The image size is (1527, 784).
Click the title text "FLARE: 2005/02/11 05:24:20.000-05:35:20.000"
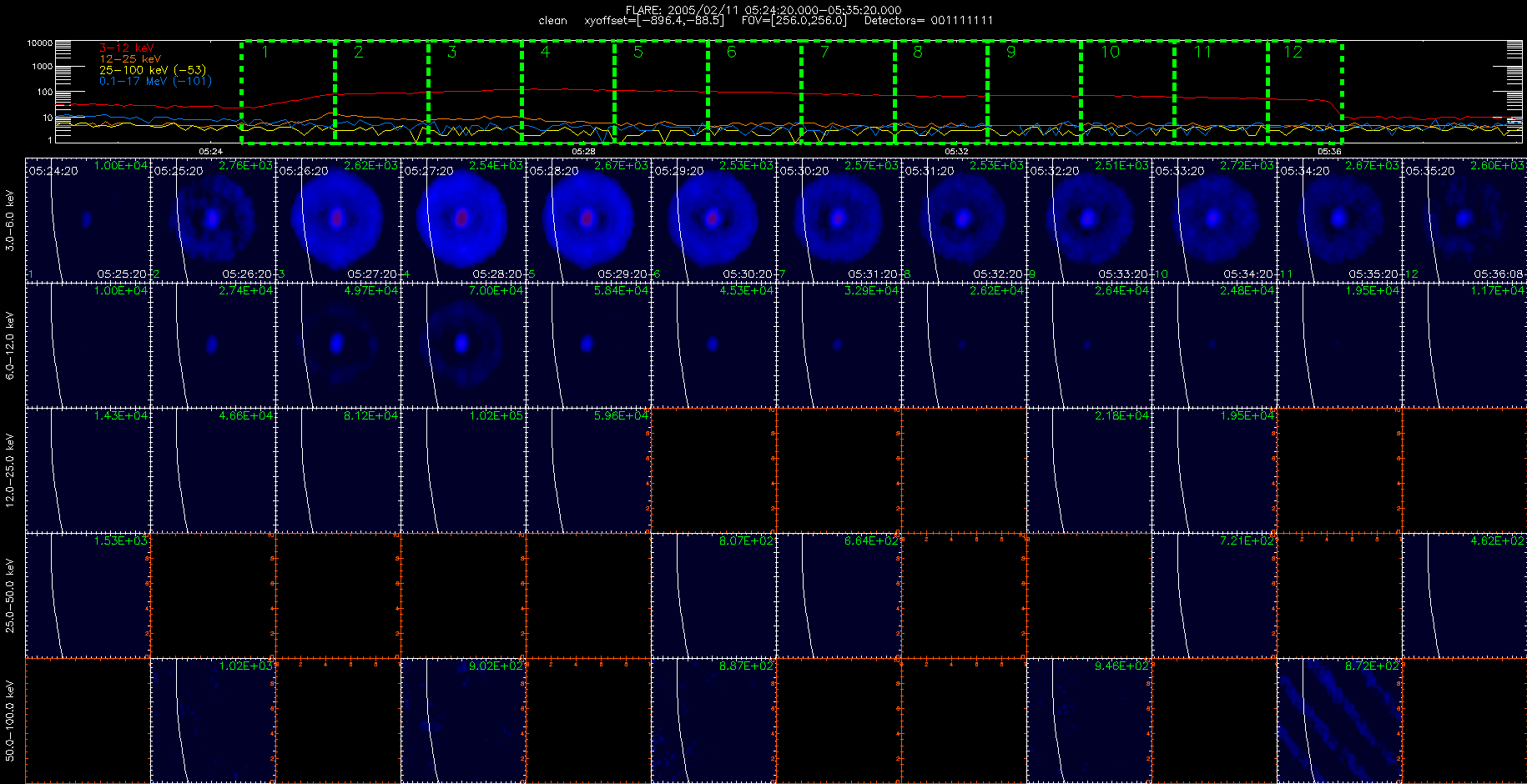763,10
